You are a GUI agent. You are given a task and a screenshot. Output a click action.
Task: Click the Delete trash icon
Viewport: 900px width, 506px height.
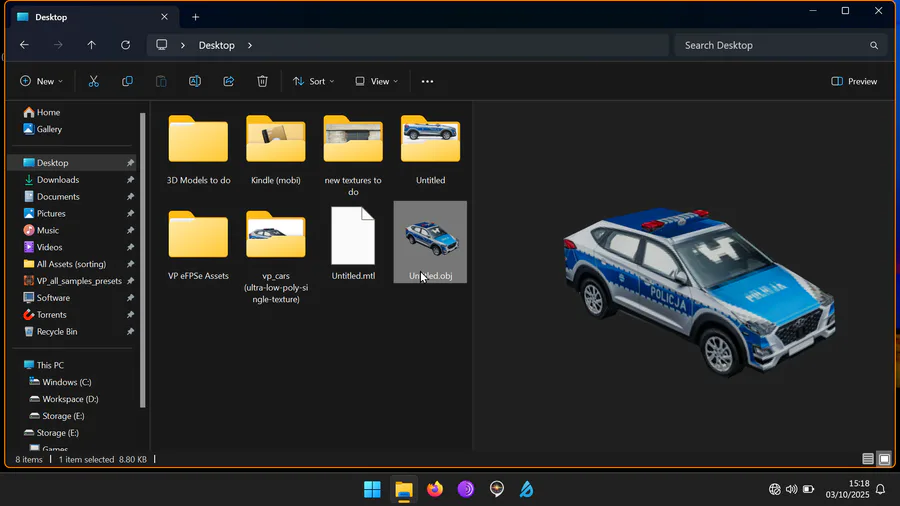pyautogui.click(x=262, y=81)
